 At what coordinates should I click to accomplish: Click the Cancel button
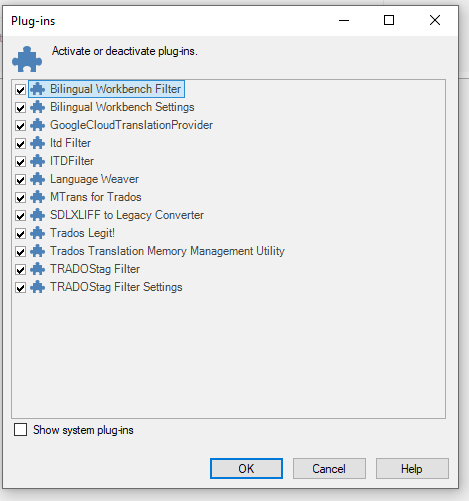point(329,468)
